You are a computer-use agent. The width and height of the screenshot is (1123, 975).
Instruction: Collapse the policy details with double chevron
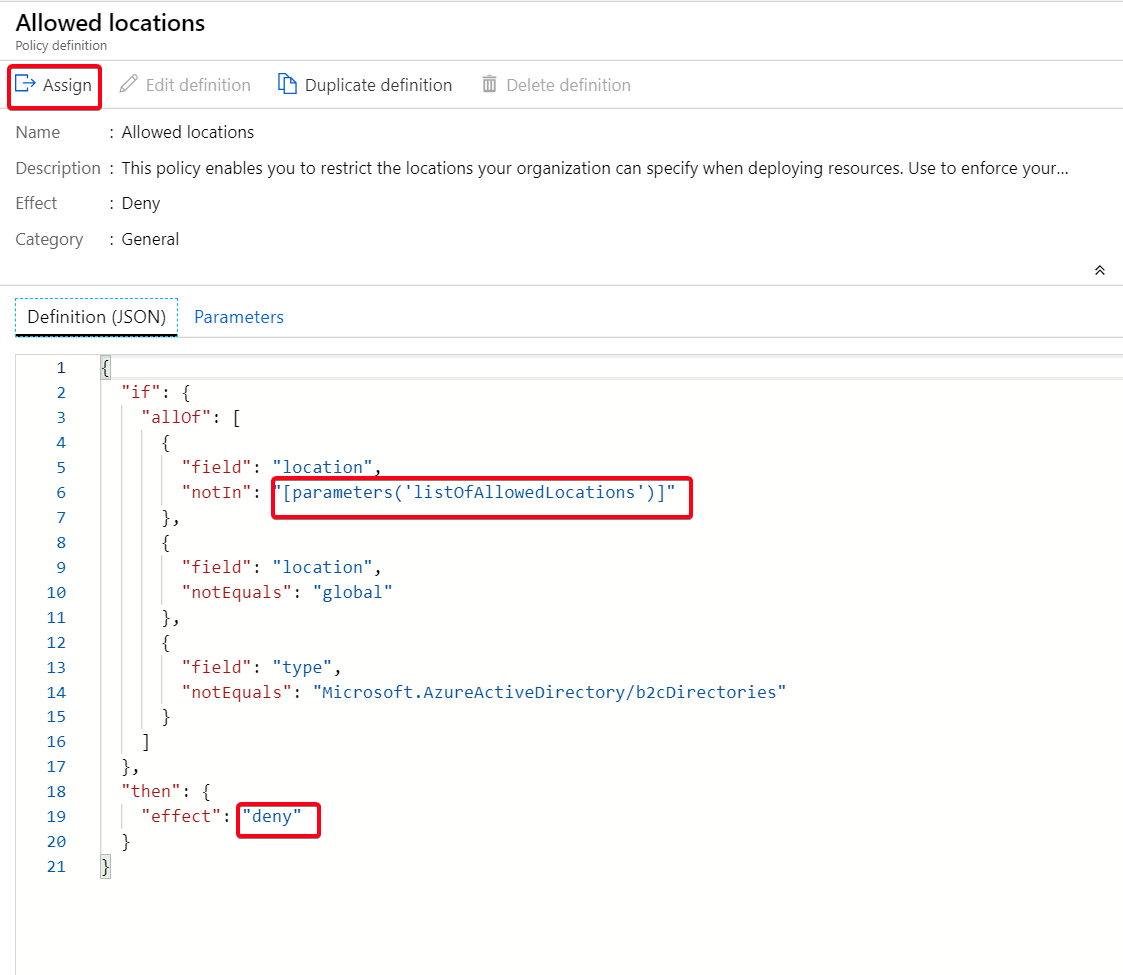point(1100,271)
